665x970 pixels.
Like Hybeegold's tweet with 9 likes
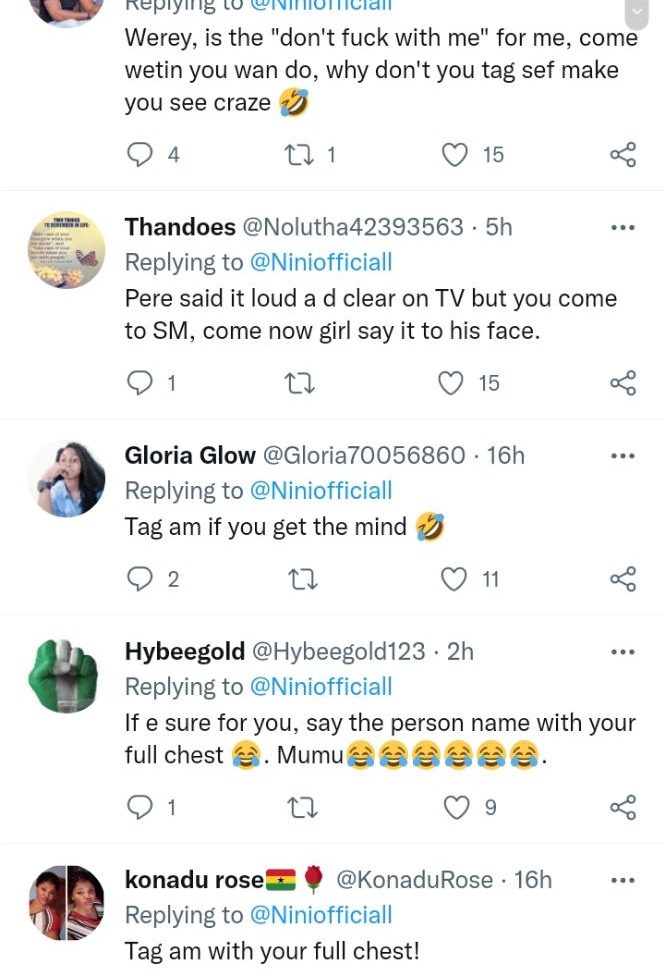click(x=456, y=807)
